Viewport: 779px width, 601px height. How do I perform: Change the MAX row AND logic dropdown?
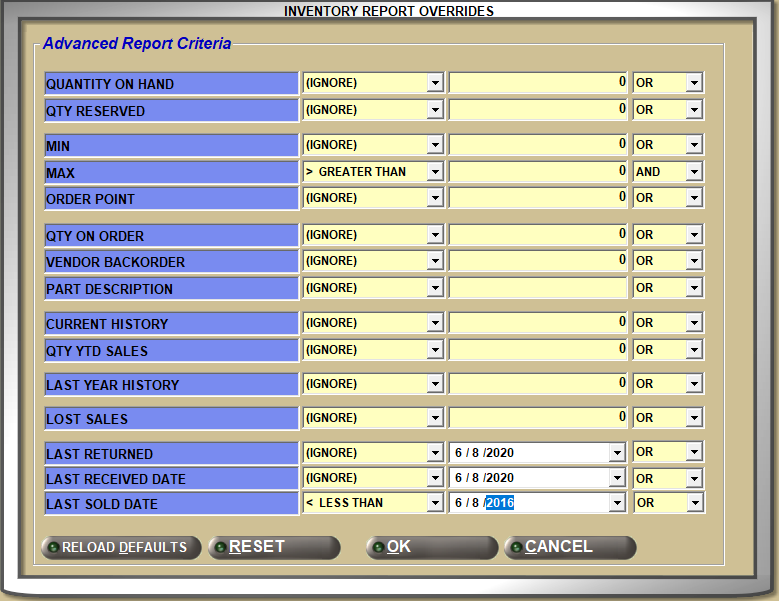(x=694, y=172)
